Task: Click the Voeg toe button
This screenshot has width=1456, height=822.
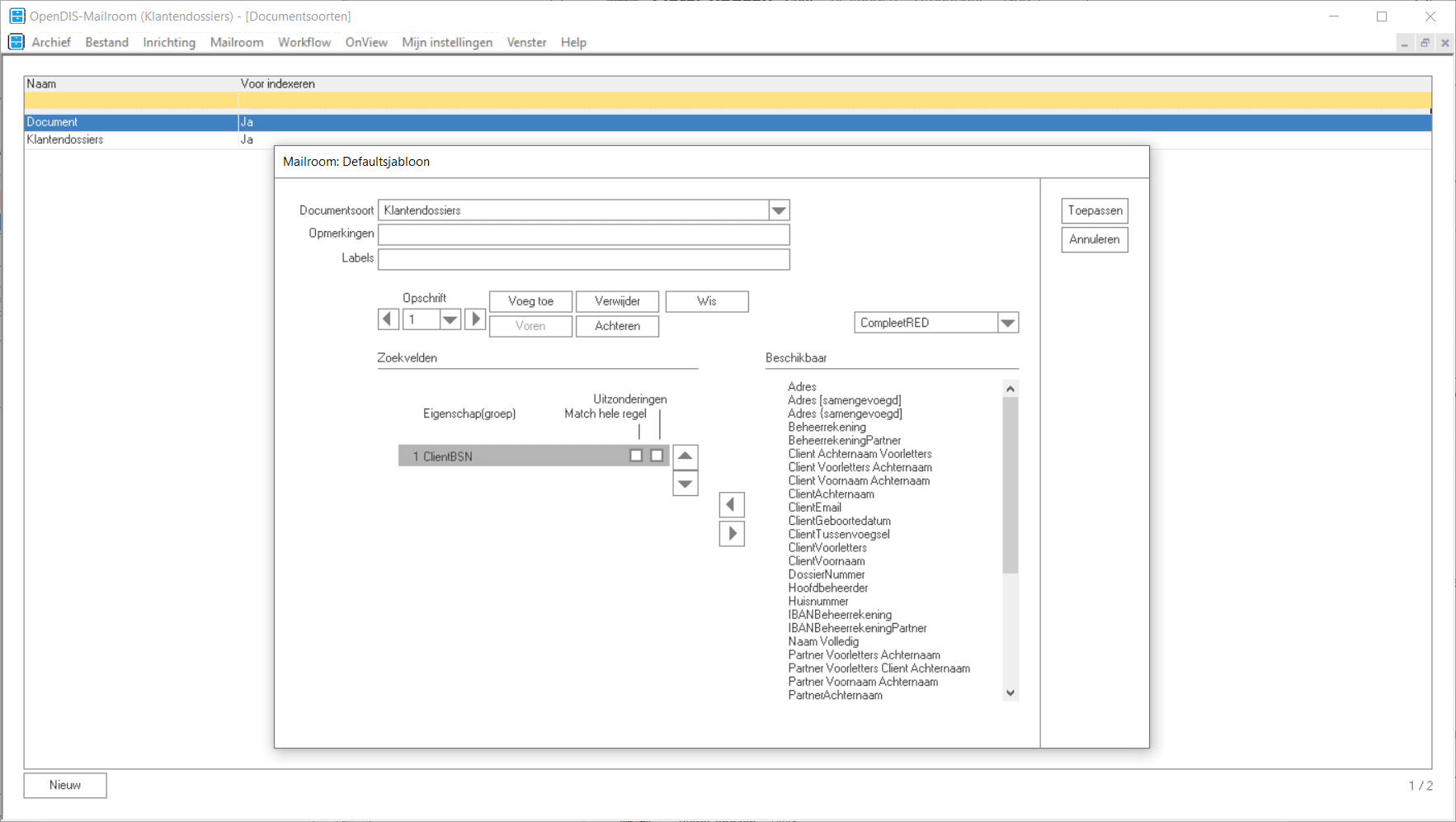Action: coord(530,301)
